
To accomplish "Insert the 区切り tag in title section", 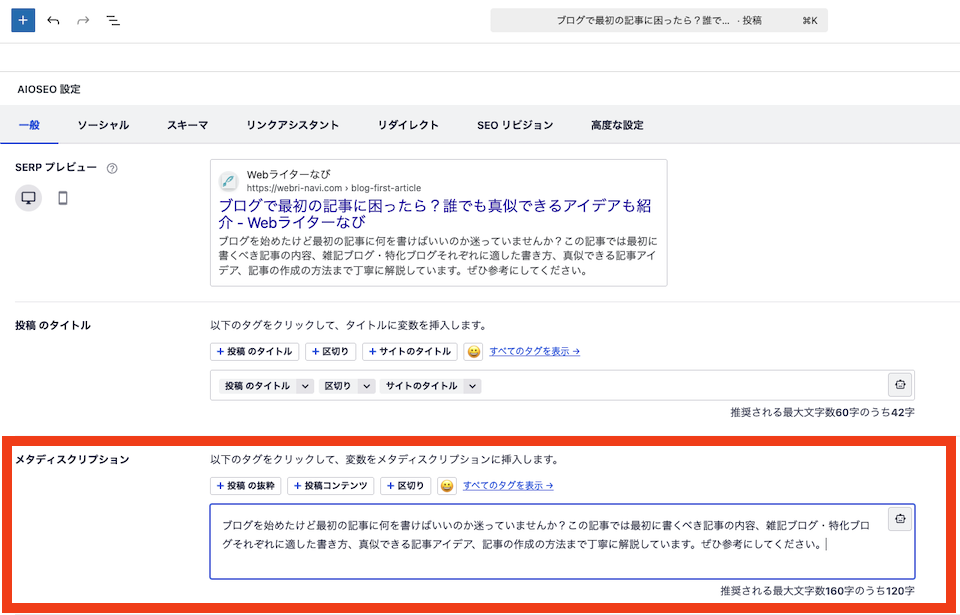I will click(x=331, y=352).
